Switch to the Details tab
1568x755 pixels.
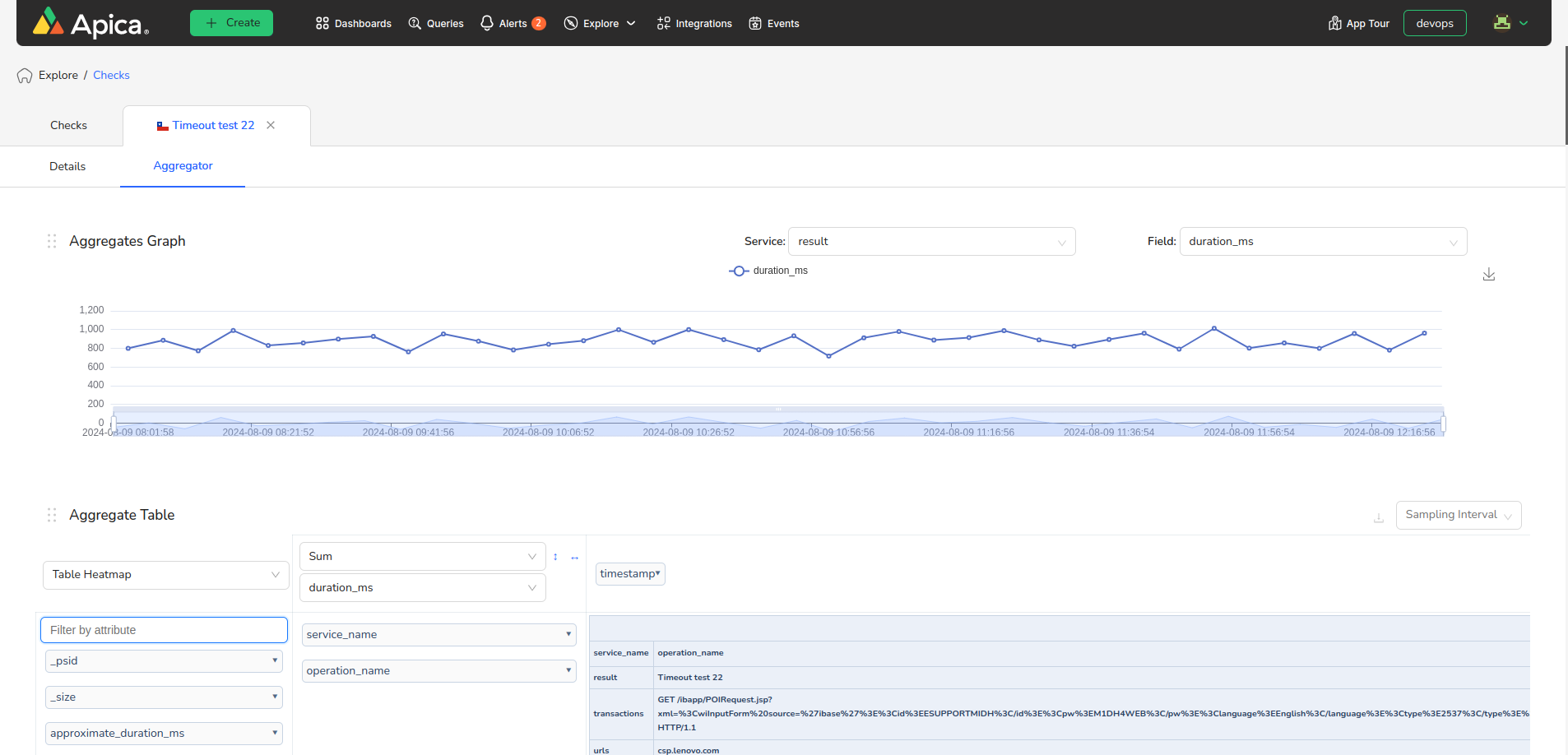click(x=67, y=166)
